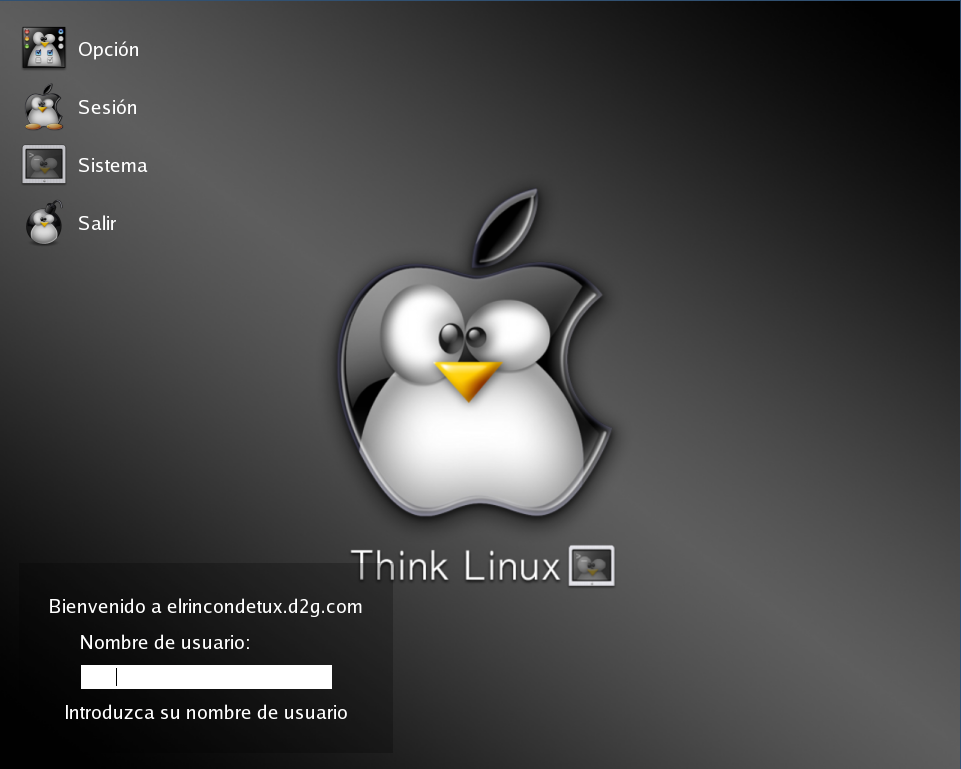Click the Salir penguin bomb icon
The height and width of the screenshot is (769, 961).
click(44, 222)
